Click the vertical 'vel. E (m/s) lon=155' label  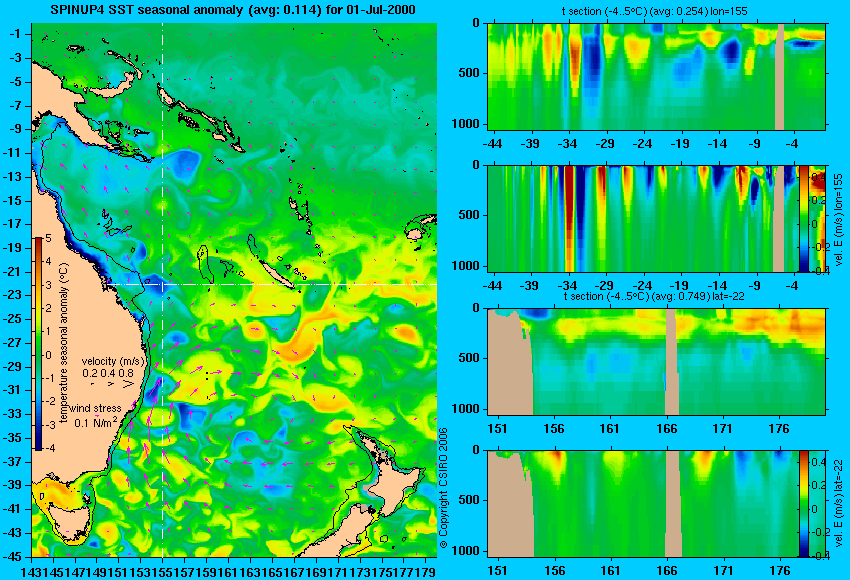(x=838, y=220)
